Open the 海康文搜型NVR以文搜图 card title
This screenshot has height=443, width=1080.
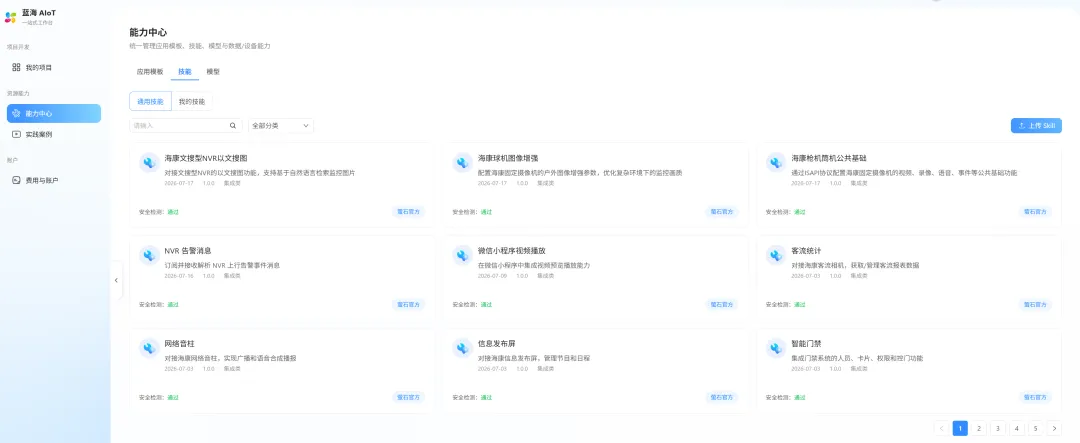point(205,158)
